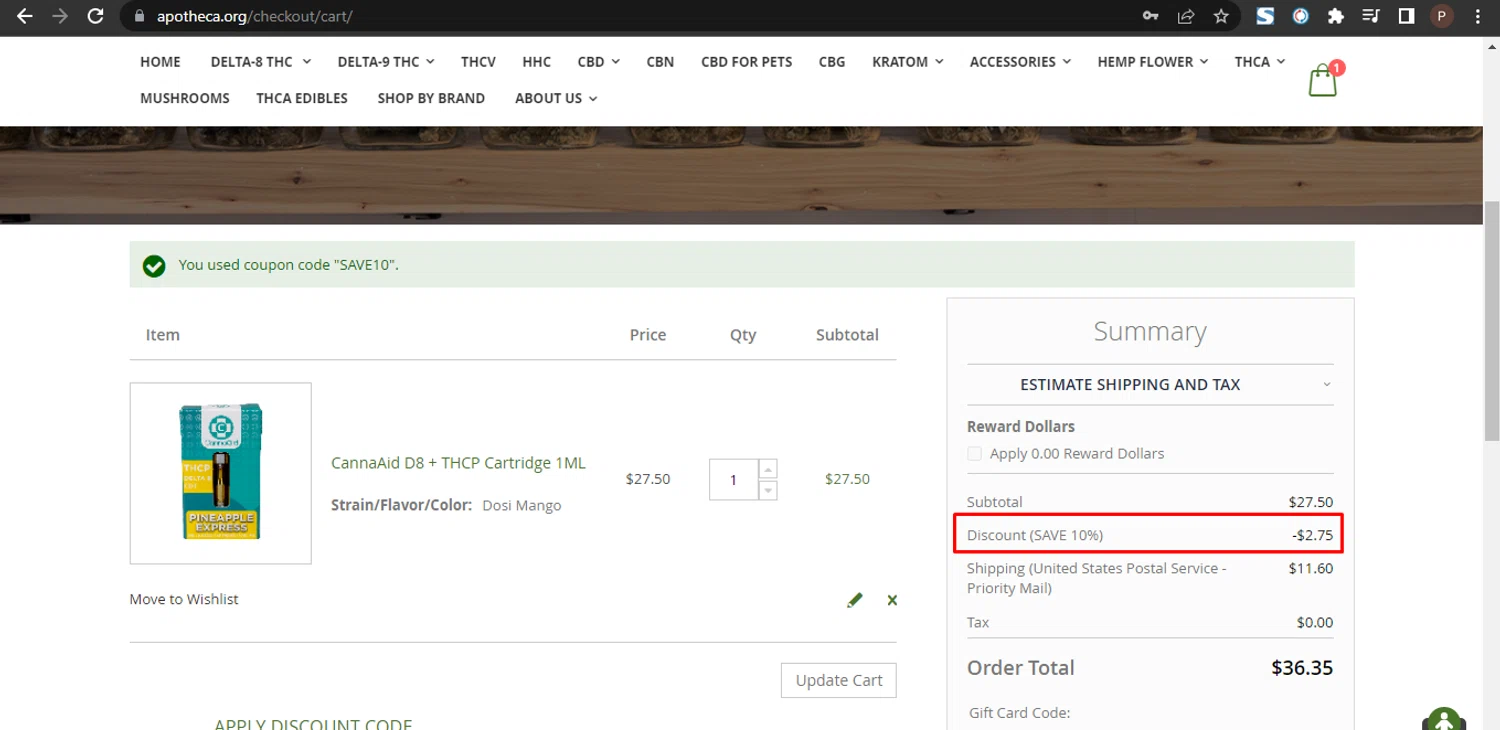Click the browser forward arrow

(59, 16)
